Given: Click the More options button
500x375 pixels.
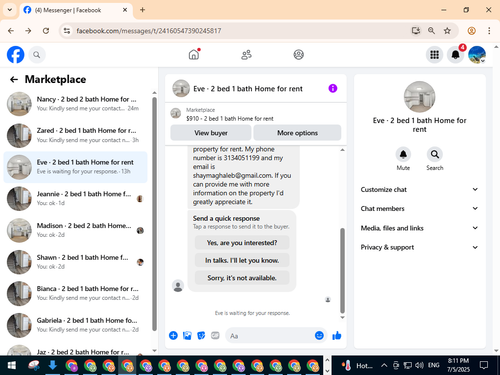Looking at the screenshot, I should tap(297, 133).
